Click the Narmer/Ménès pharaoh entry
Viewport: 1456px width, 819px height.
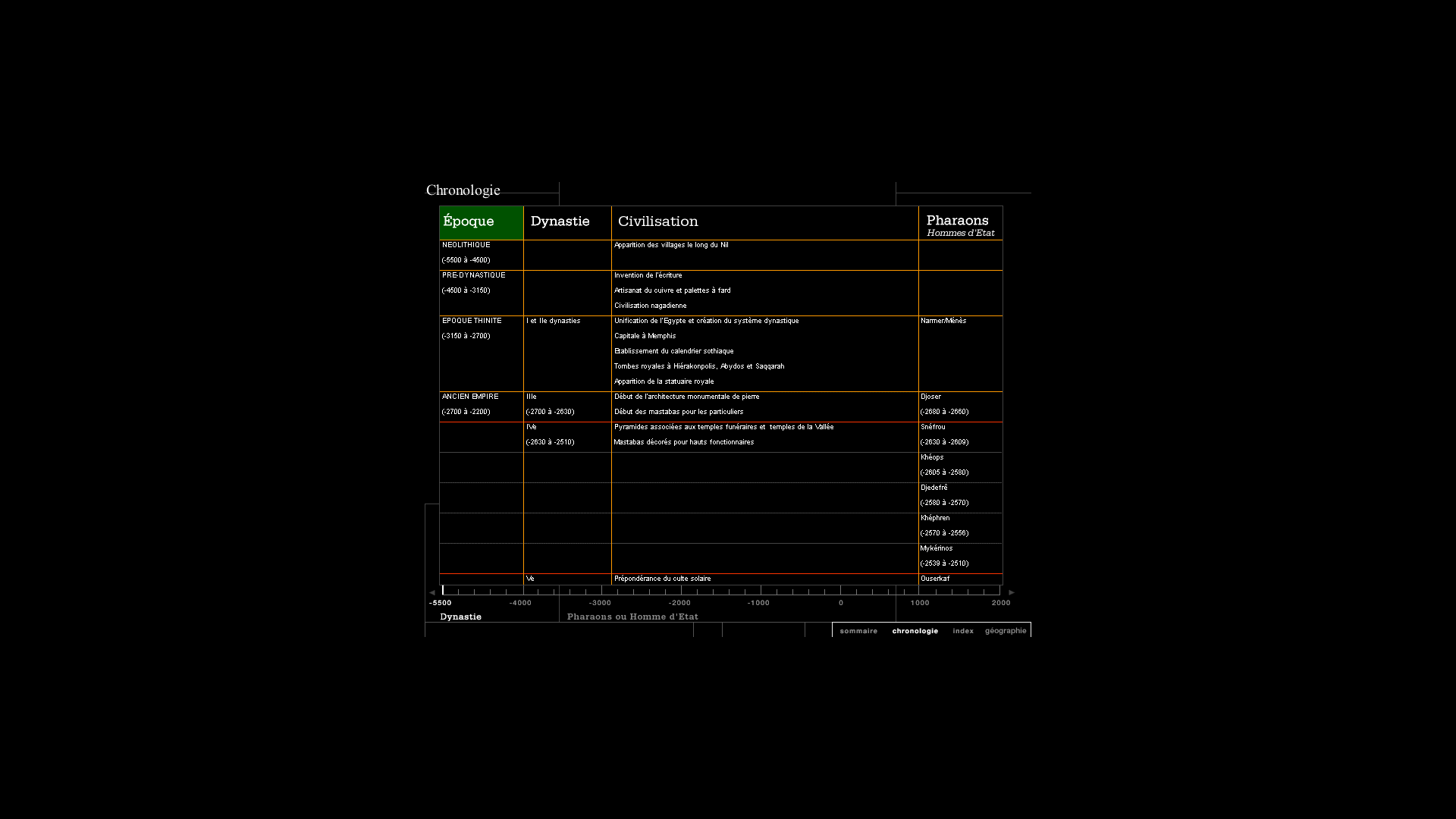943,321
